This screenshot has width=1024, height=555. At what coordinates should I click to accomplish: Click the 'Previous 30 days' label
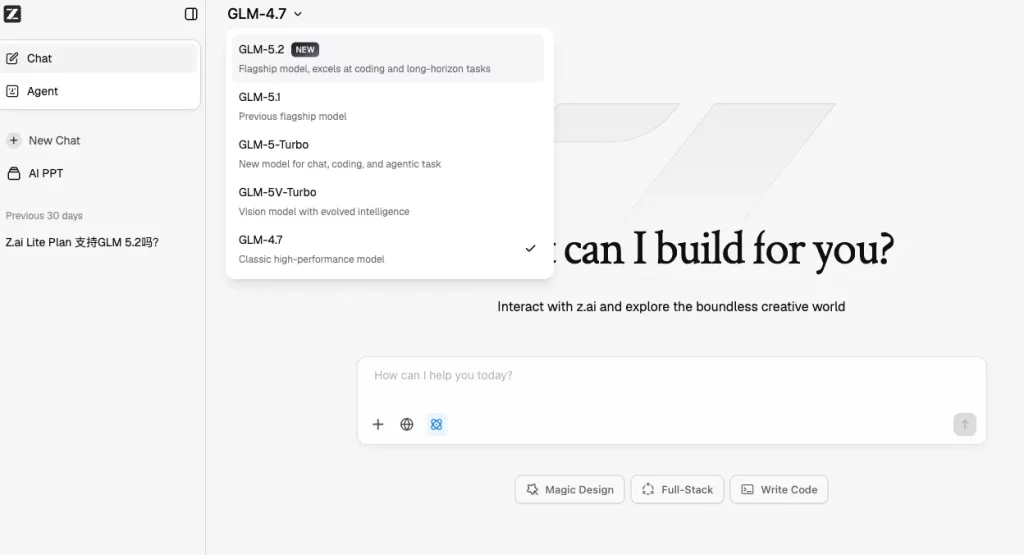click(x=44, y=215)
